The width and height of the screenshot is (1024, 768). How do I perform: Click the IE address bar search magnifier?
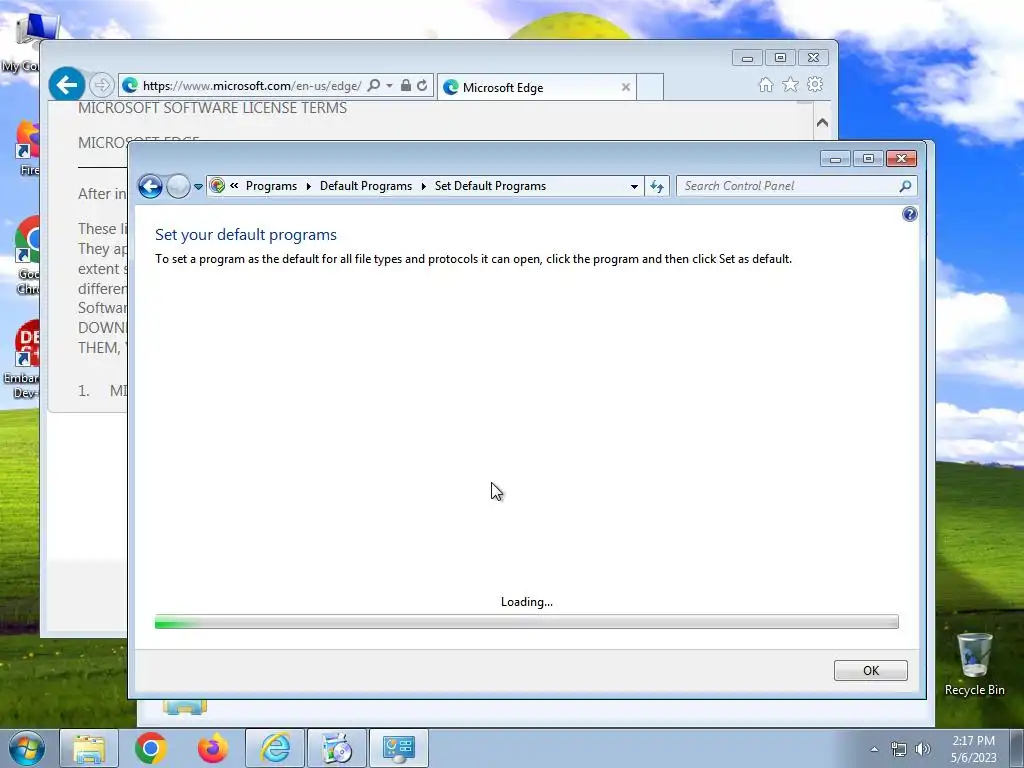[x=374, y=86]
